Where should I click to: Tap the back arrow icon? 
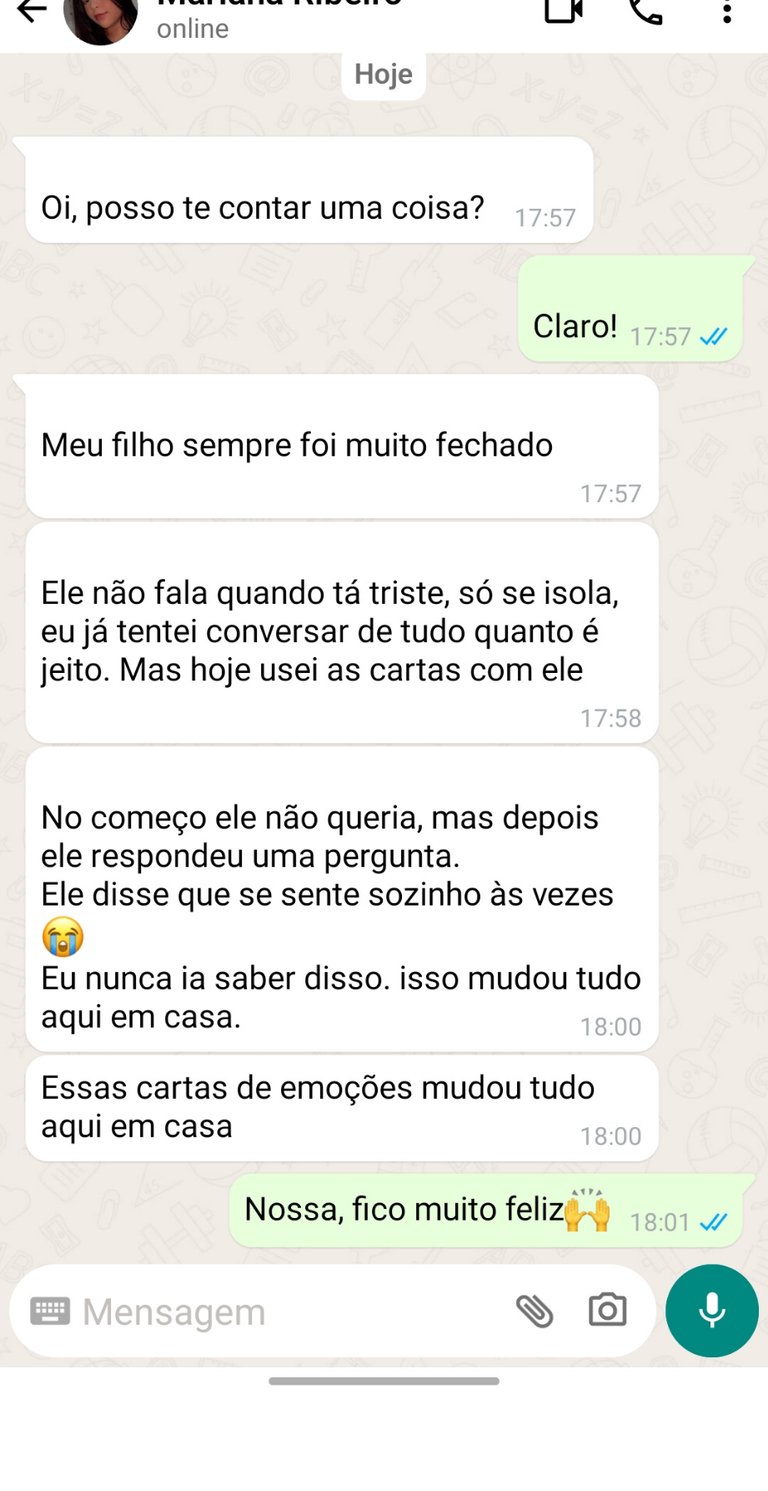32,10
